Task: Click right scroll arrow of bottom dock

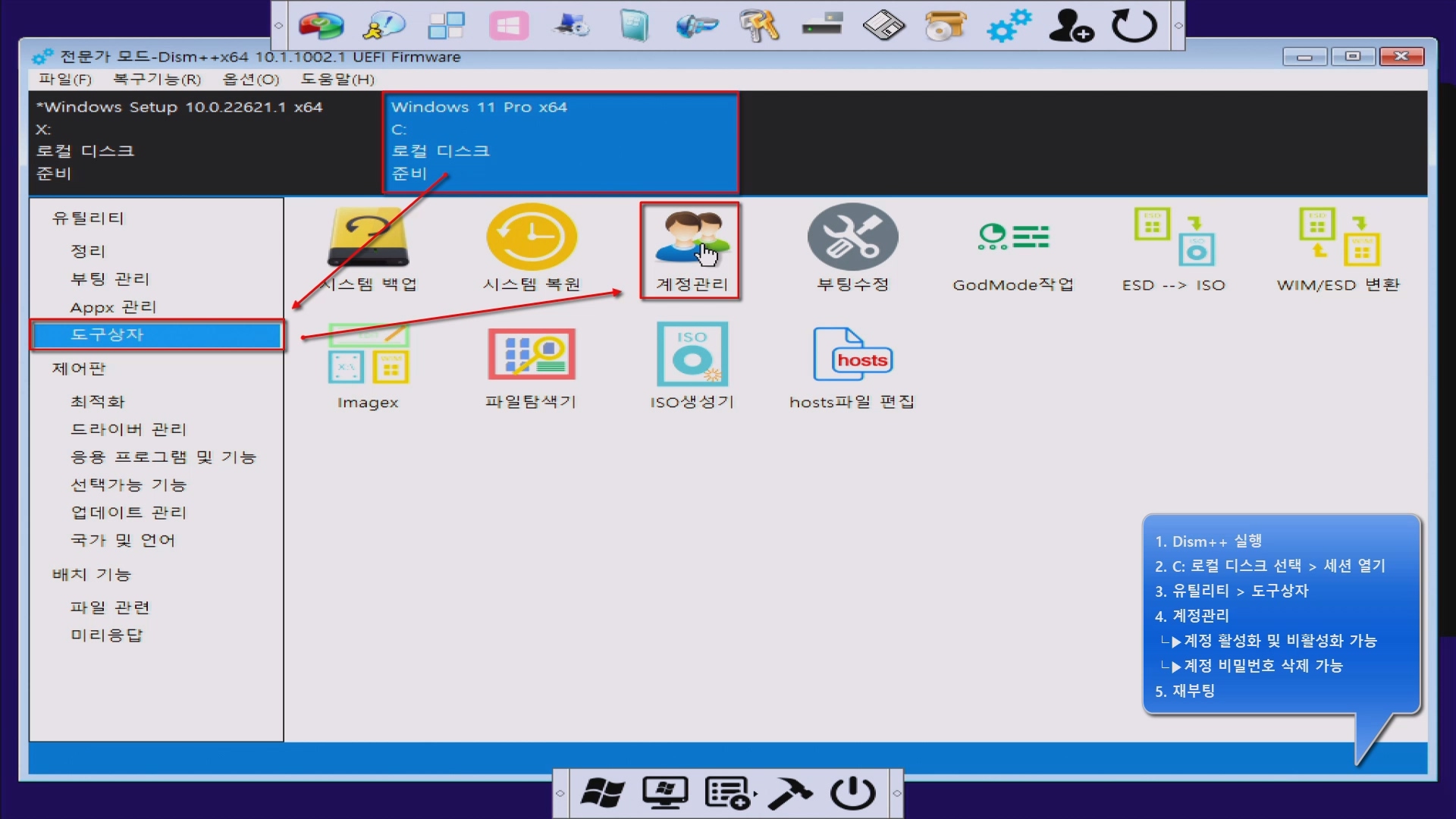Action: [896, 793]
